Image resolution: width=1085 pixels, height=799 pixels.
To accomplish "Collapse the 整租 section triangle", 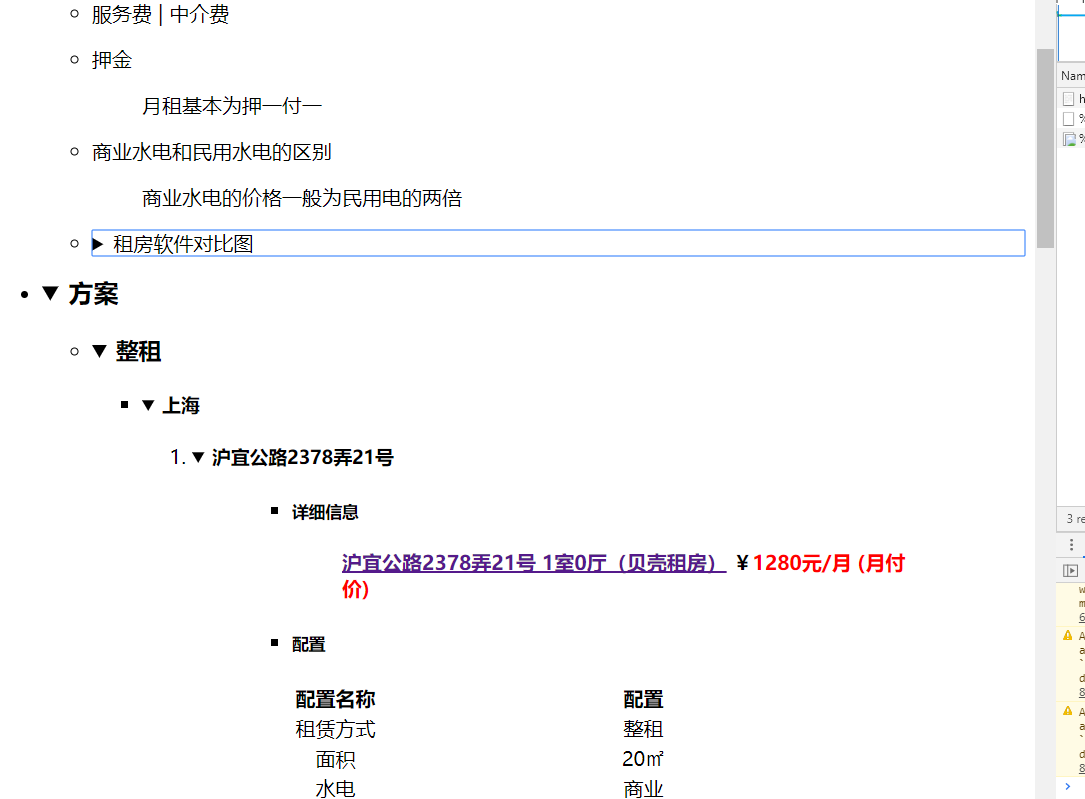I will (x=100, y=351).
